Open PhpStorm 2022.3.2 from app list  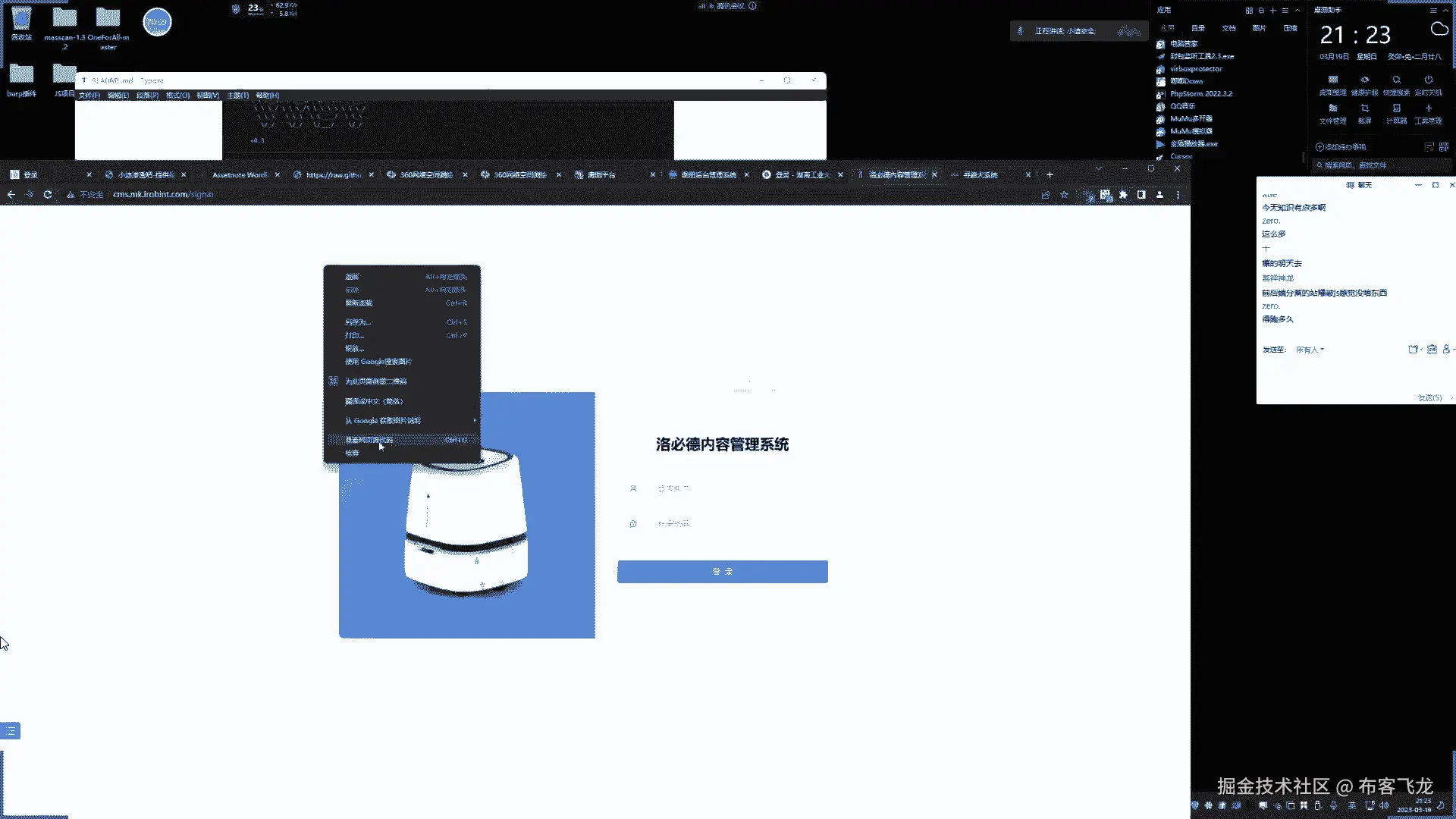tap(1200, 94)
